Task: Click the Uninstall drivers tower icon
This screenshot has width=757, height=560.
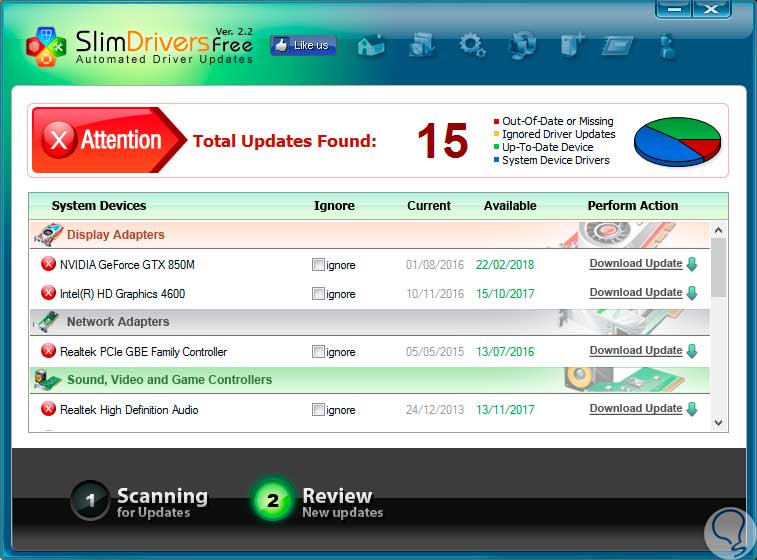Action: (573, 46)
